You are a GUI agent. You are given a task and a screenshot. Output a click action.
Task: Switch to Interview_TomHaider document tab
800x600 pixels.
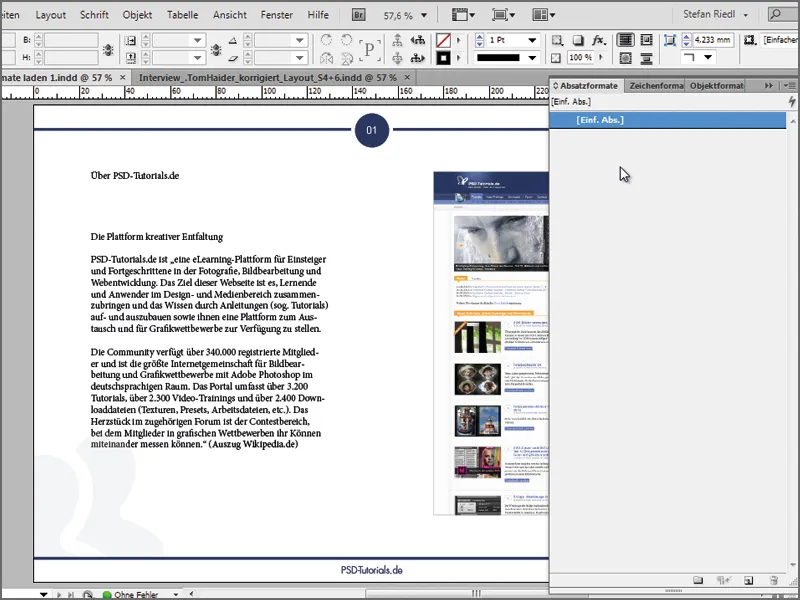click(267, 78)
